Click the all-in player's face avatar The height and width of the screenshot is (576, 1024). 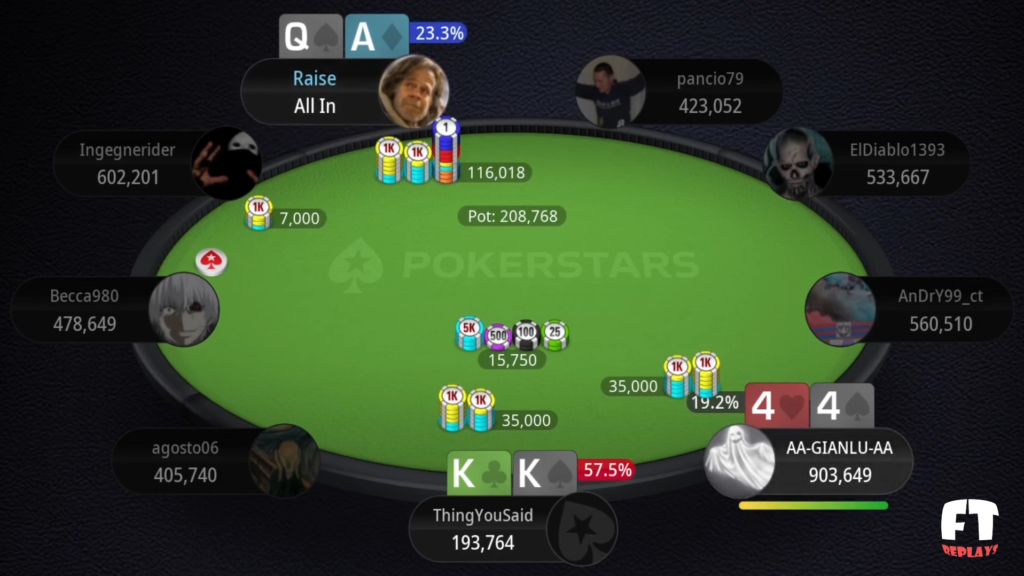click(413, 91)
